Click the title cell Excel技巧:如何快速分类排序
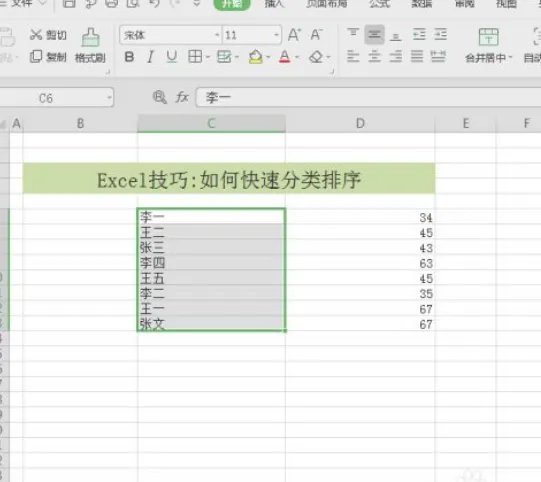Screen dimensions: 541x482 pyautogui.click(x=229, y=178)
